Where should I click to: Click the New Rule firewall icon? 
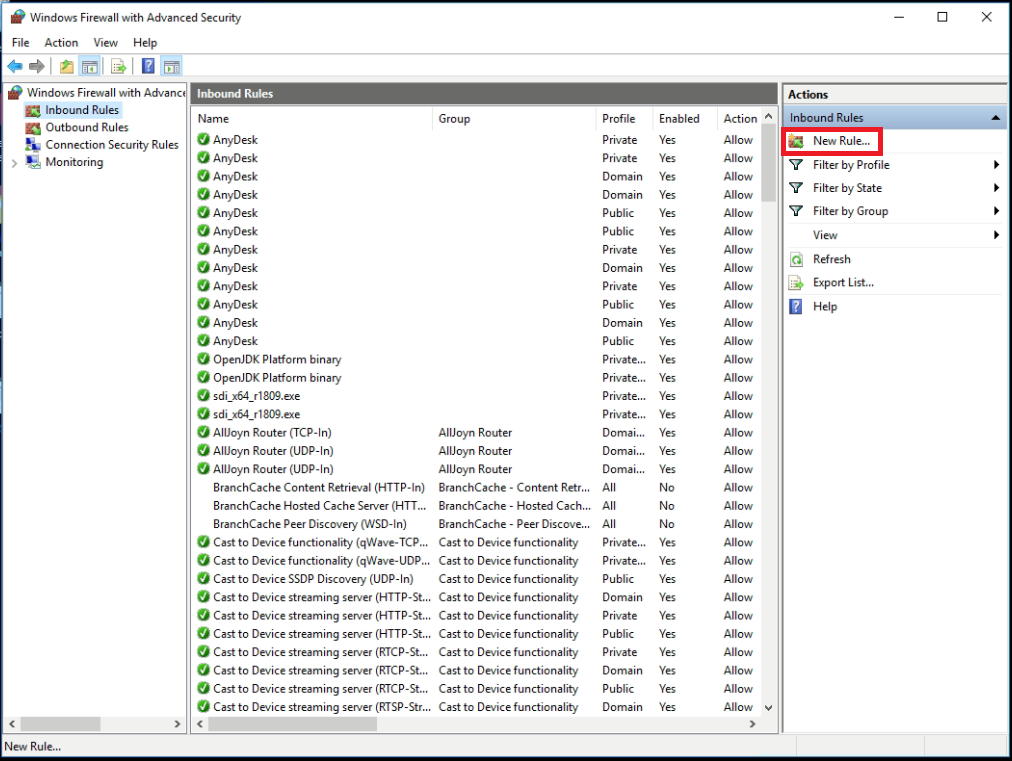pyautogui.click(x=796, y=141)
